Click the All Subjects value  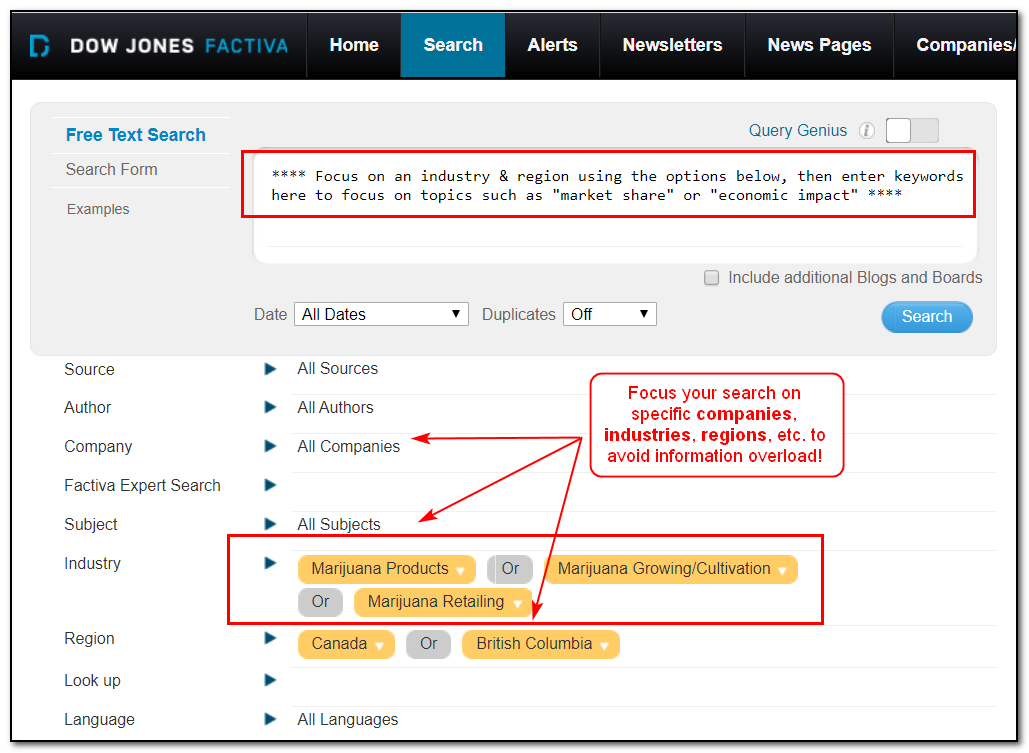(x=339, y=525)
